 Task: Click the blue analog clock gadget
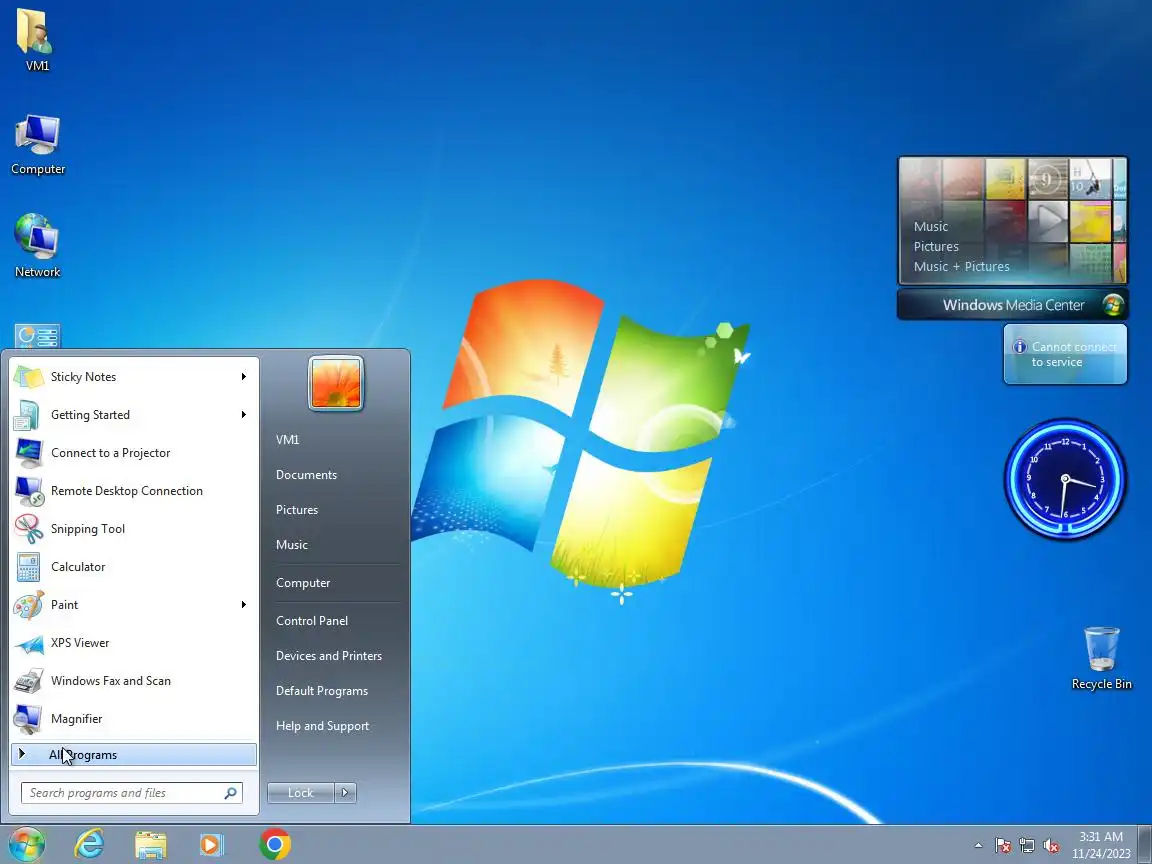point(1065,479)
